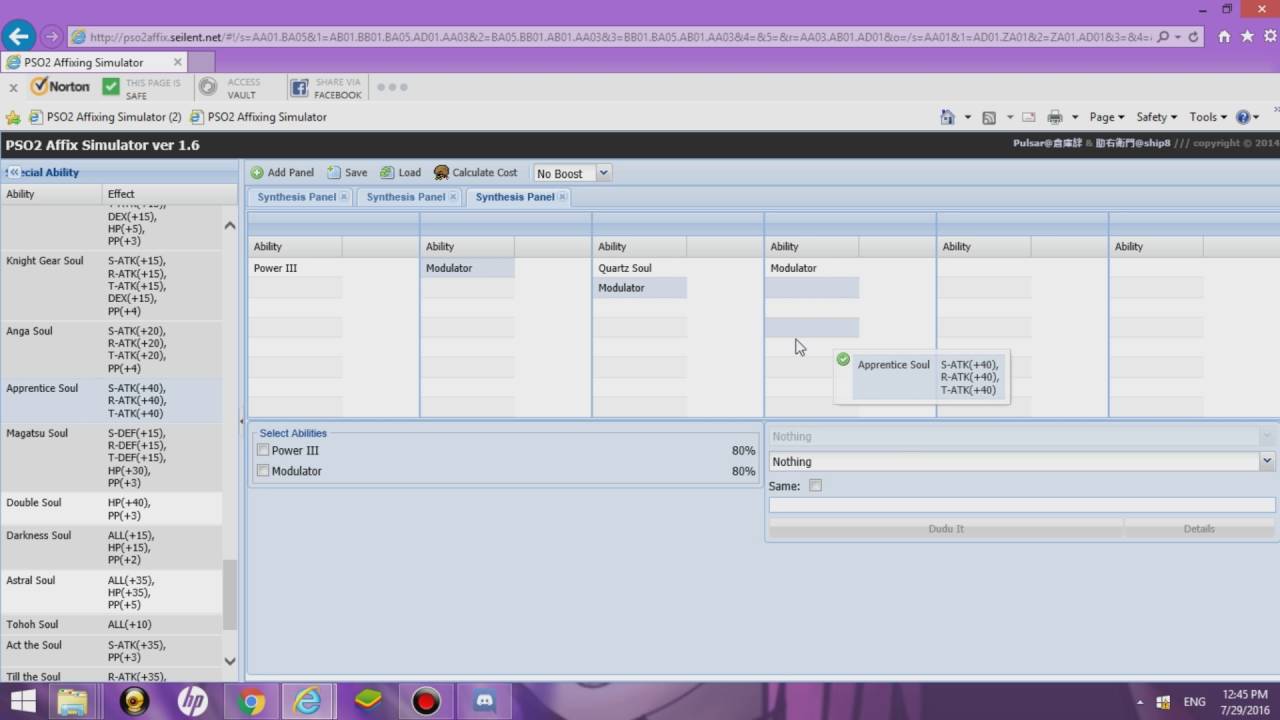The width and height of the screenshot is (1280, 720).
Task: Close the Norton toolbar with the X
Action: tap(13, 88)
